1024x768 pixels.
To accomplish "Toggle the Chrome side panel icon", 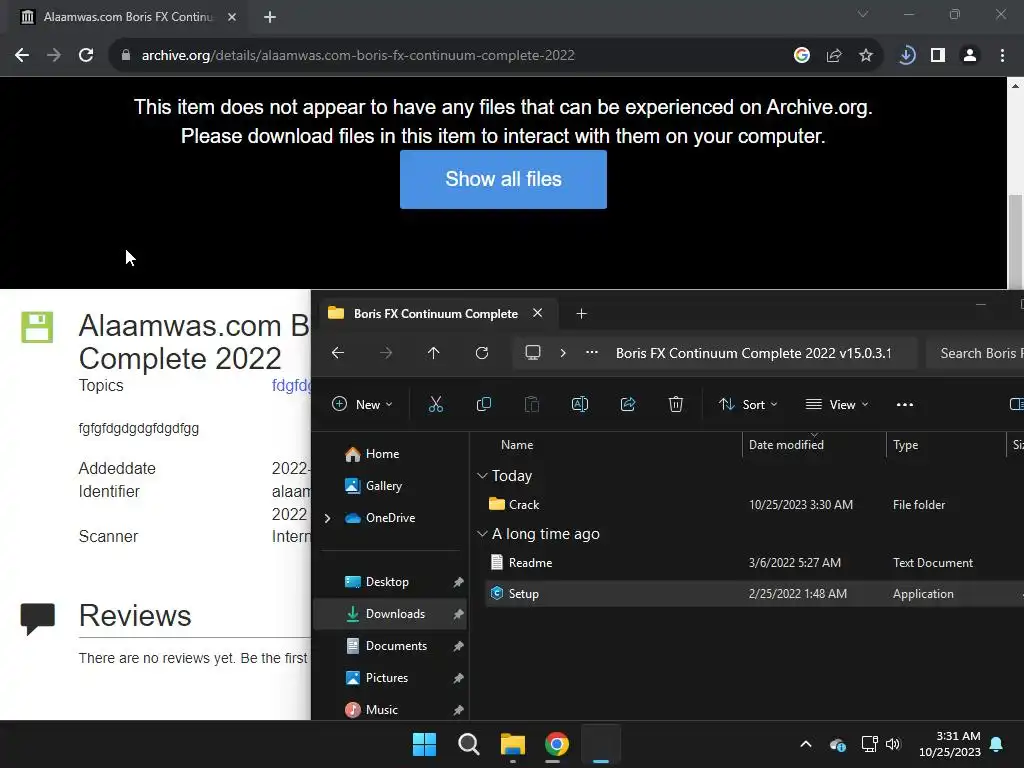I will pyautogui.click(x=938, y=56).
